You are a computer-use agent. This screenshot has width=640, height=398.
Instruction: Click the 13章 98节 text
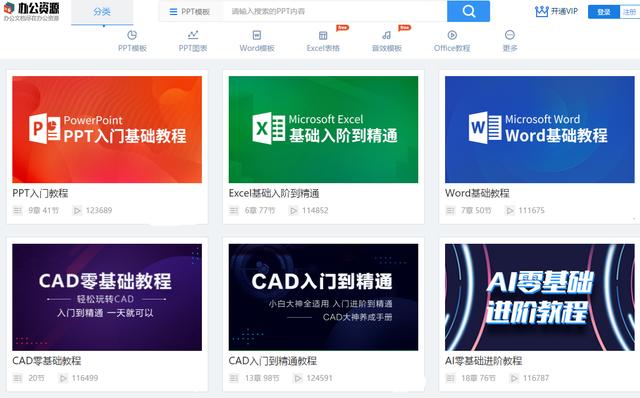262,378
